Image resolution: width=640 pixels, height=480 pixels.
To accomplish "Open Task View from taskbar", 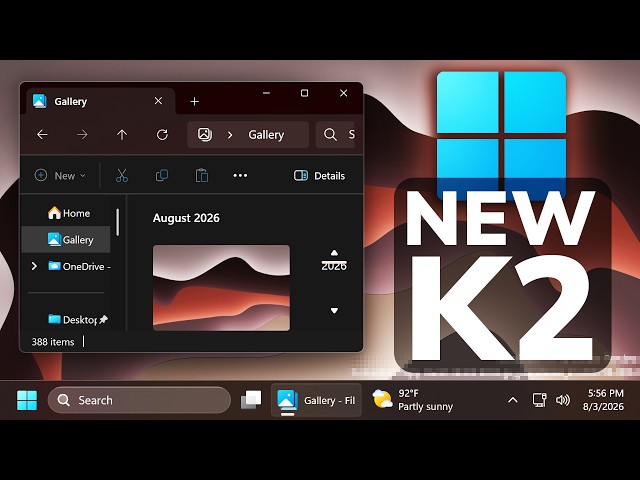I will [251, 400].
